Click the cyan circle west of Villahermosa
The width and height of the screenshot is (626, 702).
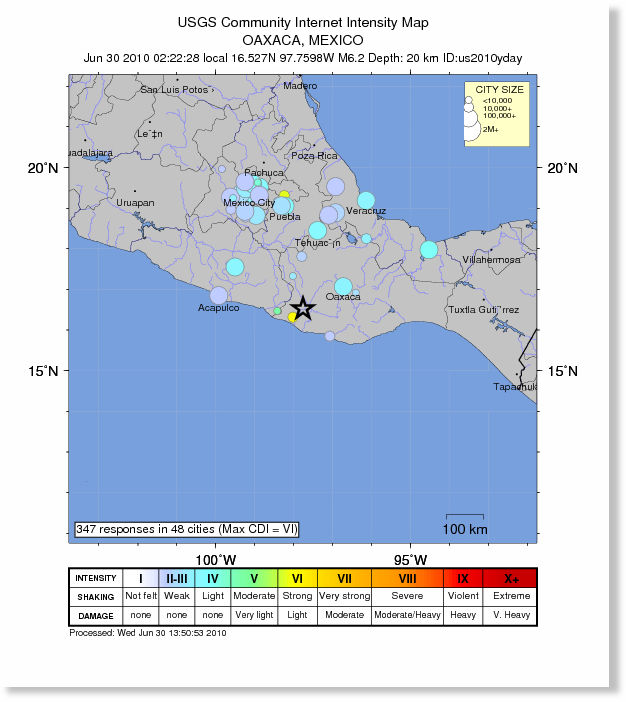point(429,249)
